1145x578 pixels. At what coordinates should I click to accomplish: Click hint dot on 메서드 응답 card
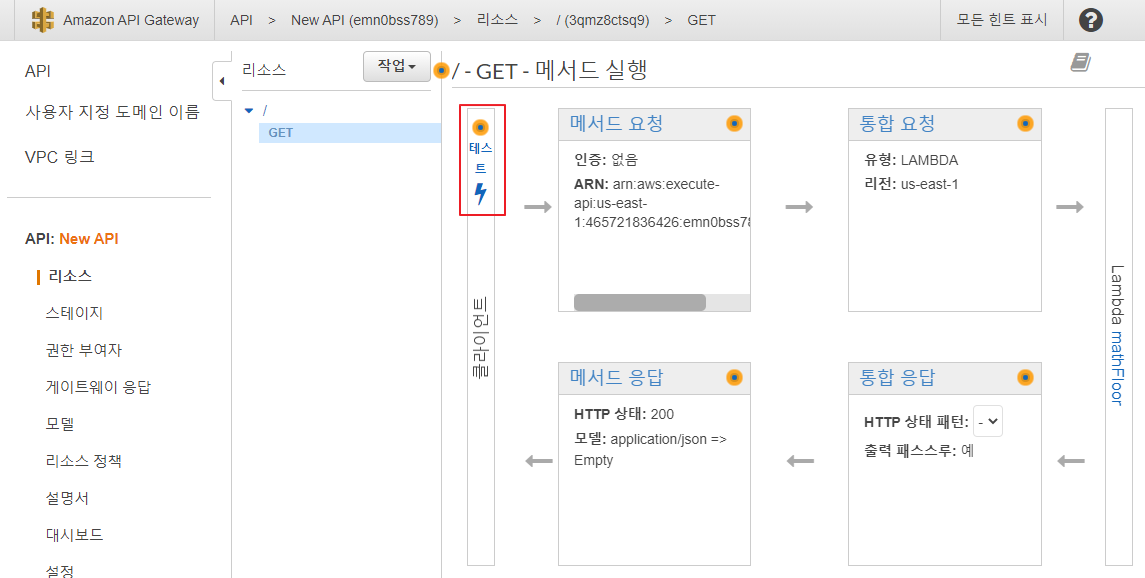coord(734,377)
